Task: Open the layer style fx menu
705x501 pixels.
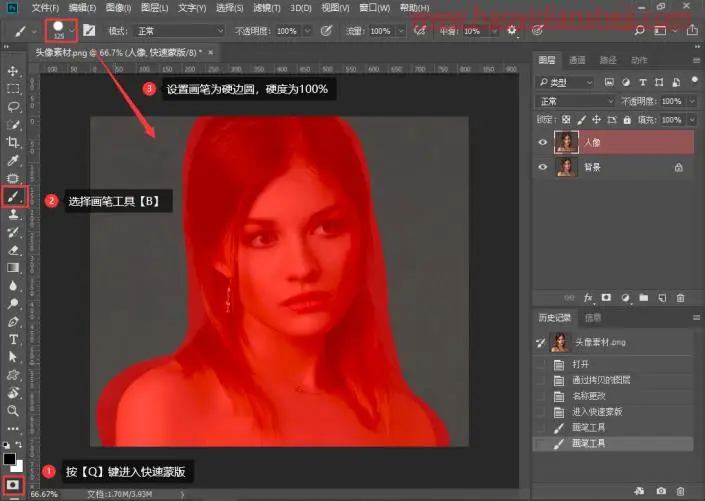Action: click(x=588, y=298)
